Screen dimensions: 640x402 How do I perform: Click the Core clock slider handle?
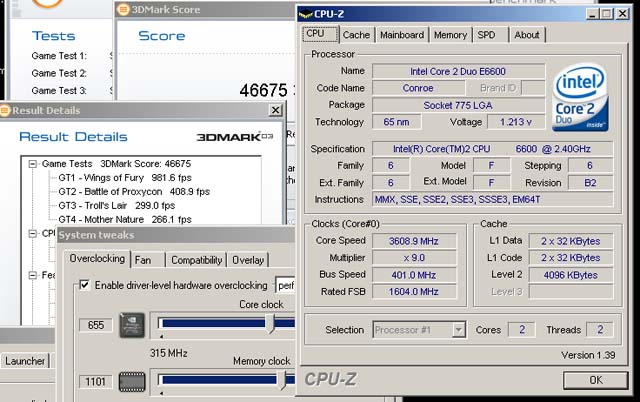pos(271,324)
